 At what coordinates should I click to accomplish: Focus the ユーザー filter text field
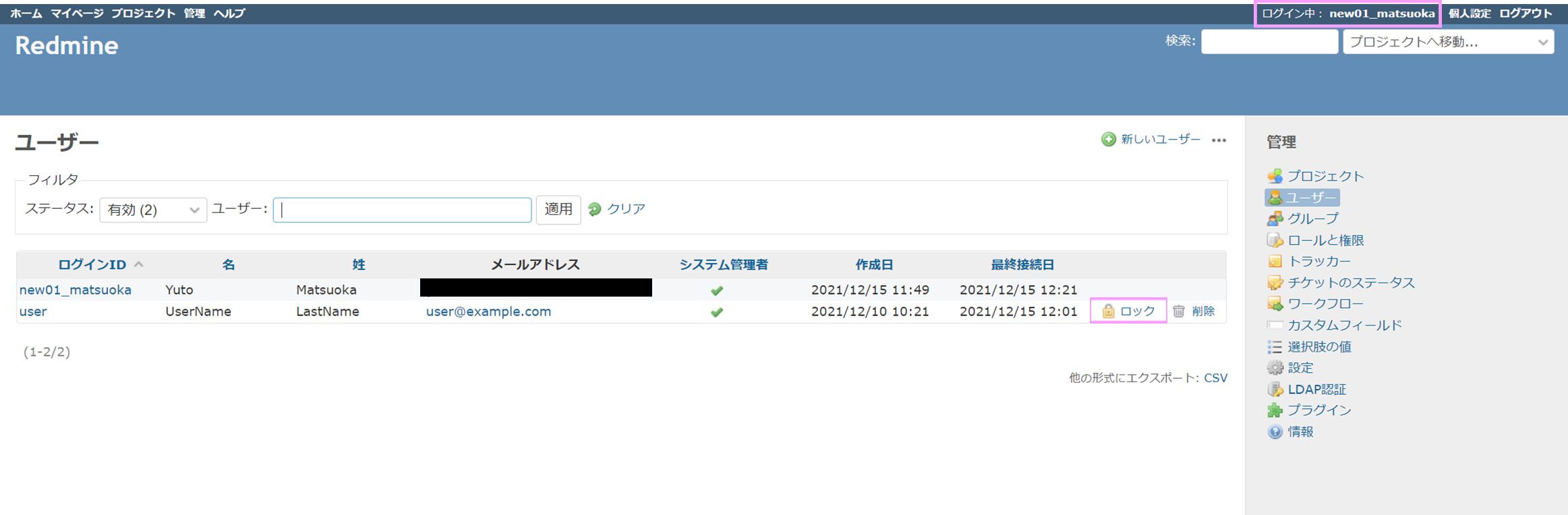403,210
